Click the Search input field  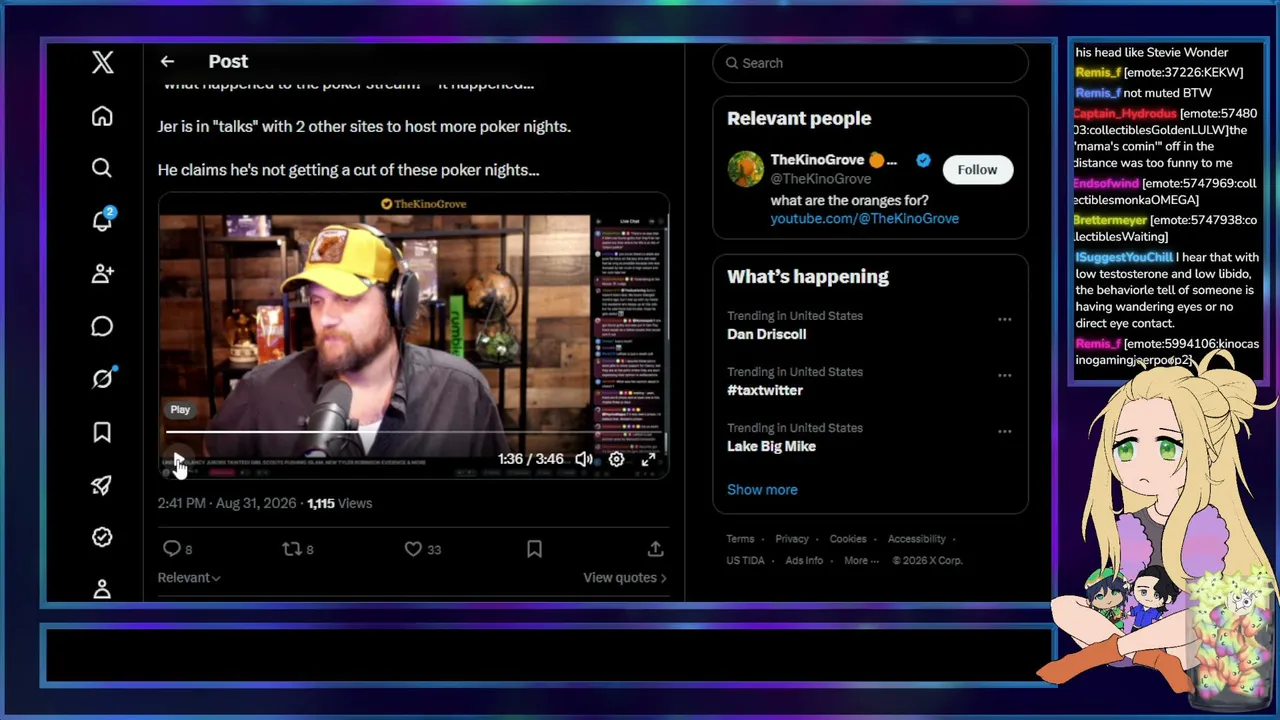pos(870,63)
